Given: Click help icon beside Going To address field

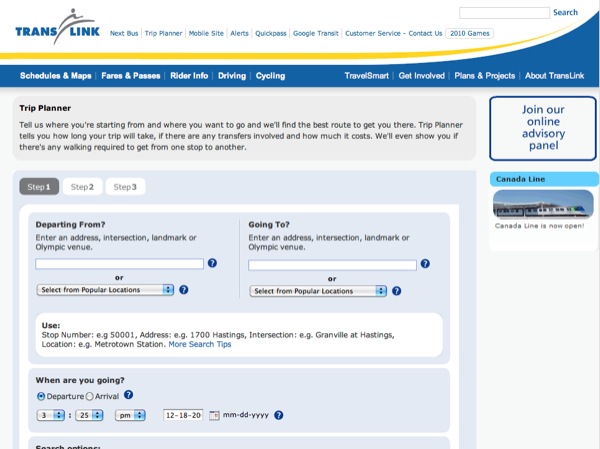Looking at the screenshot, I should 425,264.
